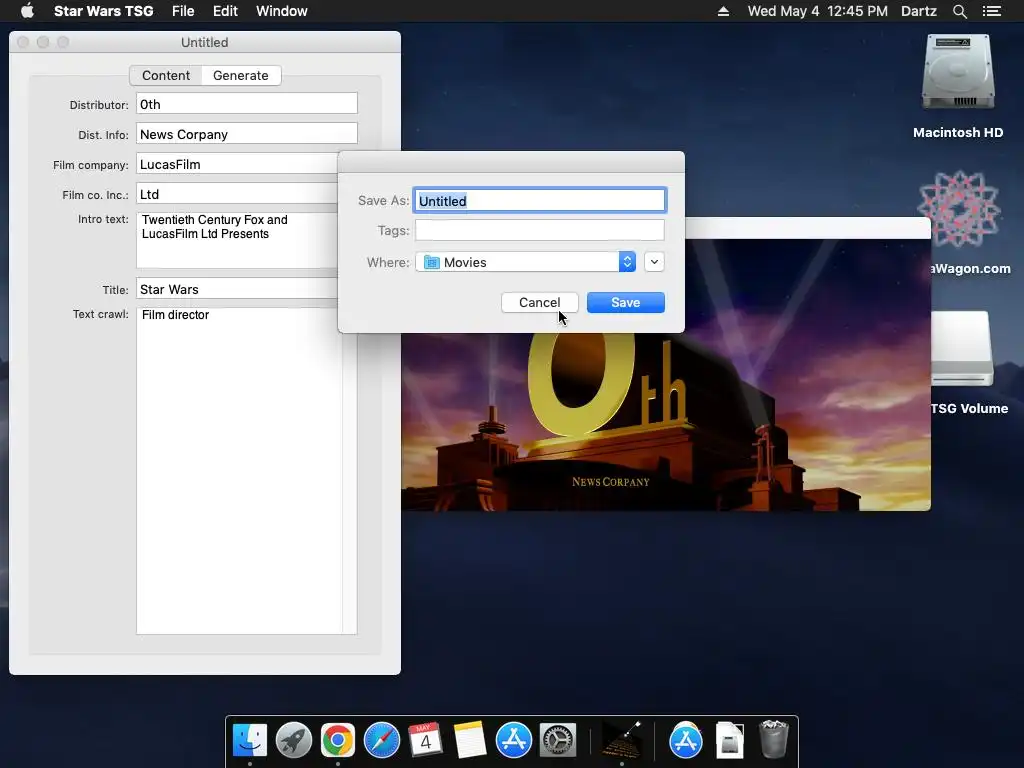
Task: Open the Edit menu
Action: pyautogui.click(x=225, y=11)
